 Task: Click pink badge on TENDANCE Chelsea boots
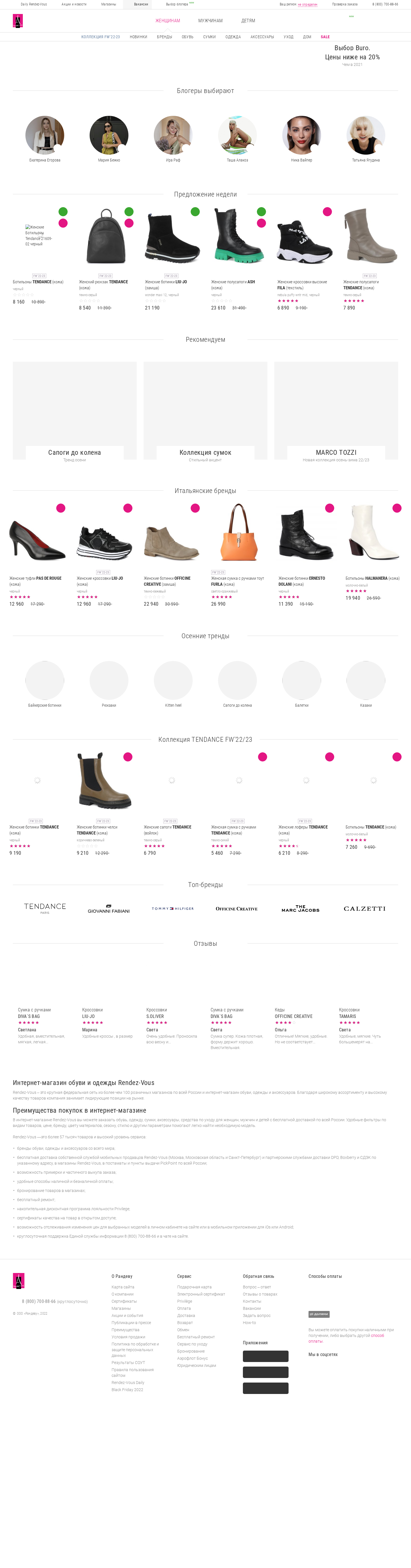[x=128, y=757]
